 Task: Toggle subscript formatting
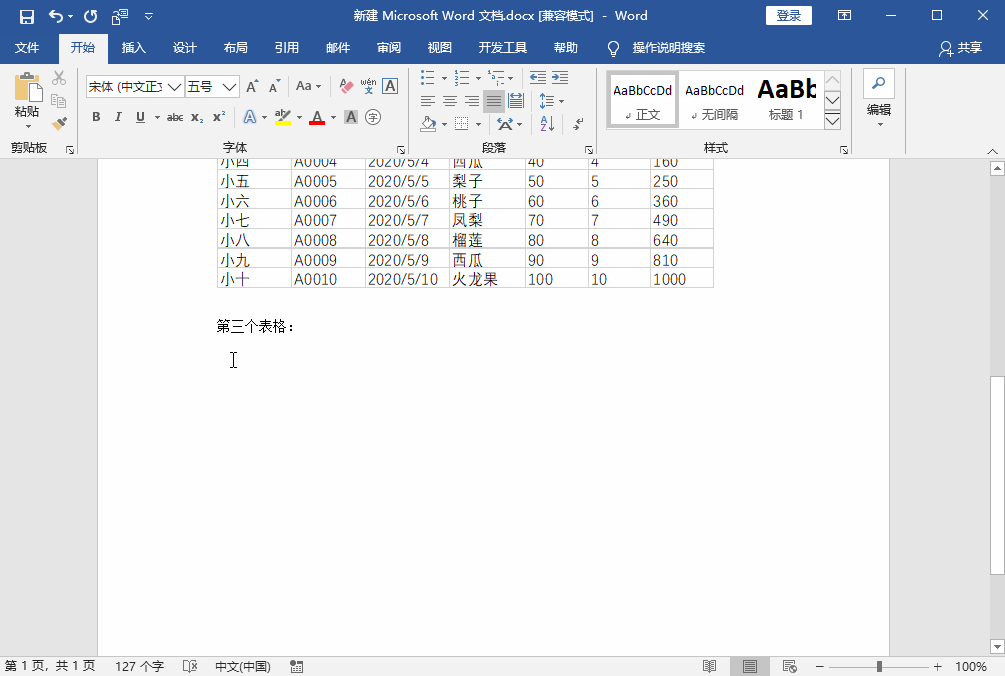(x=197, y=117)
